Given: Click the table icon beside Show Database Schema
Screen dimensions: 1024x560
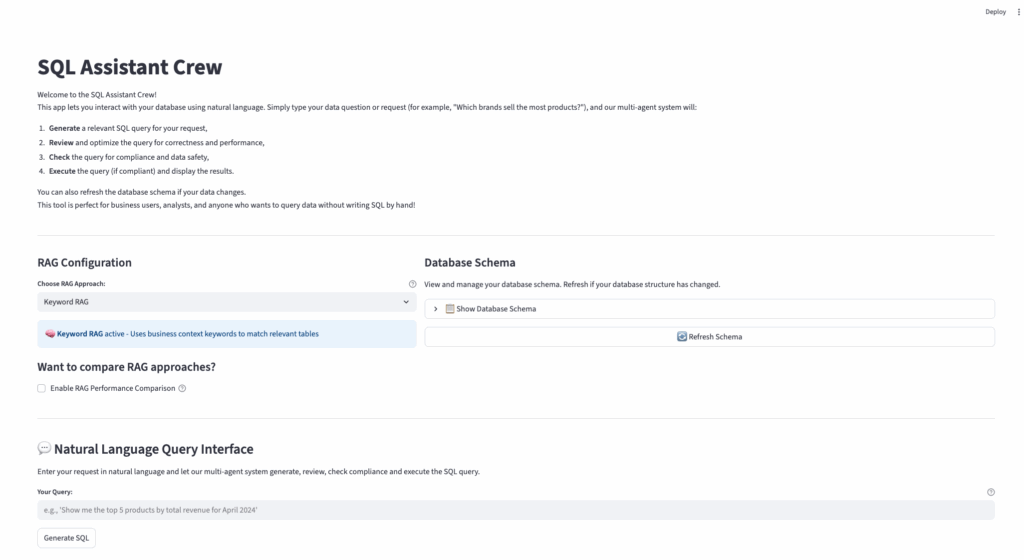Looking at the screenshot, I should tap(450, 309).
